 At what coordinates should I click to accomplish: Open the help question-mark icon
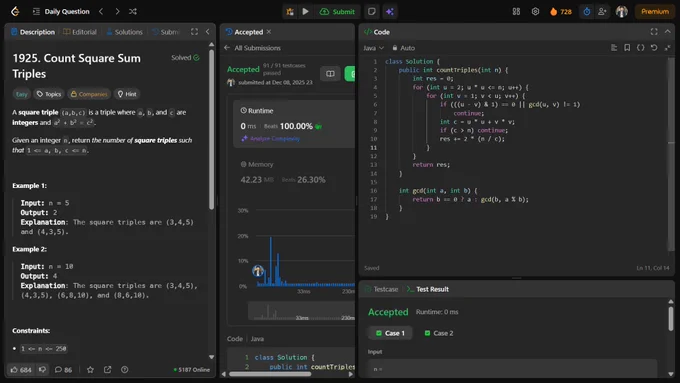pos(124,370)
